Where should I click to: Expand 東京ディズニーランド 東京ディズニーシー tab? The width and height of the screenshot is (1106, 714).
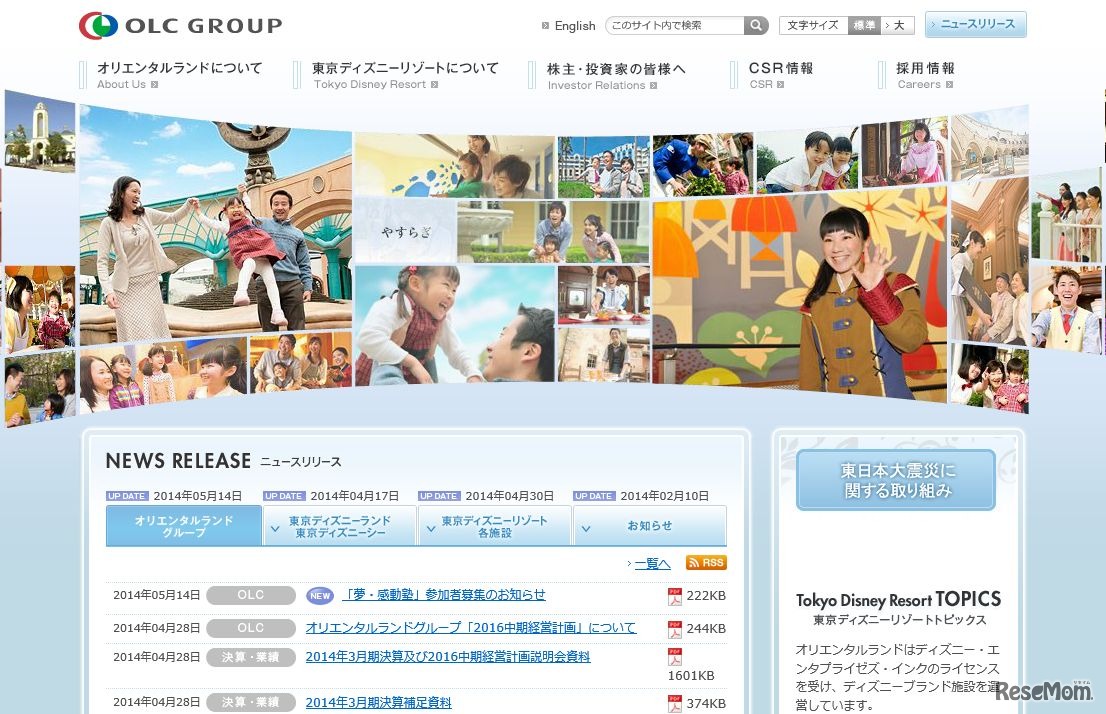(x=339, y=526)
